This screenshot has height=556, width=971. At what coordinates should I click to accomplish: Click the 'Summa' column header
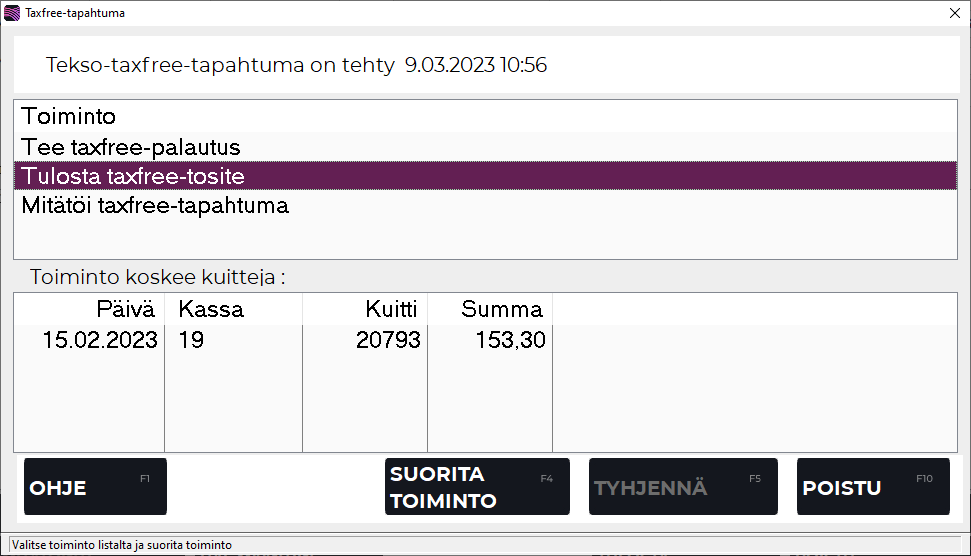501,309
